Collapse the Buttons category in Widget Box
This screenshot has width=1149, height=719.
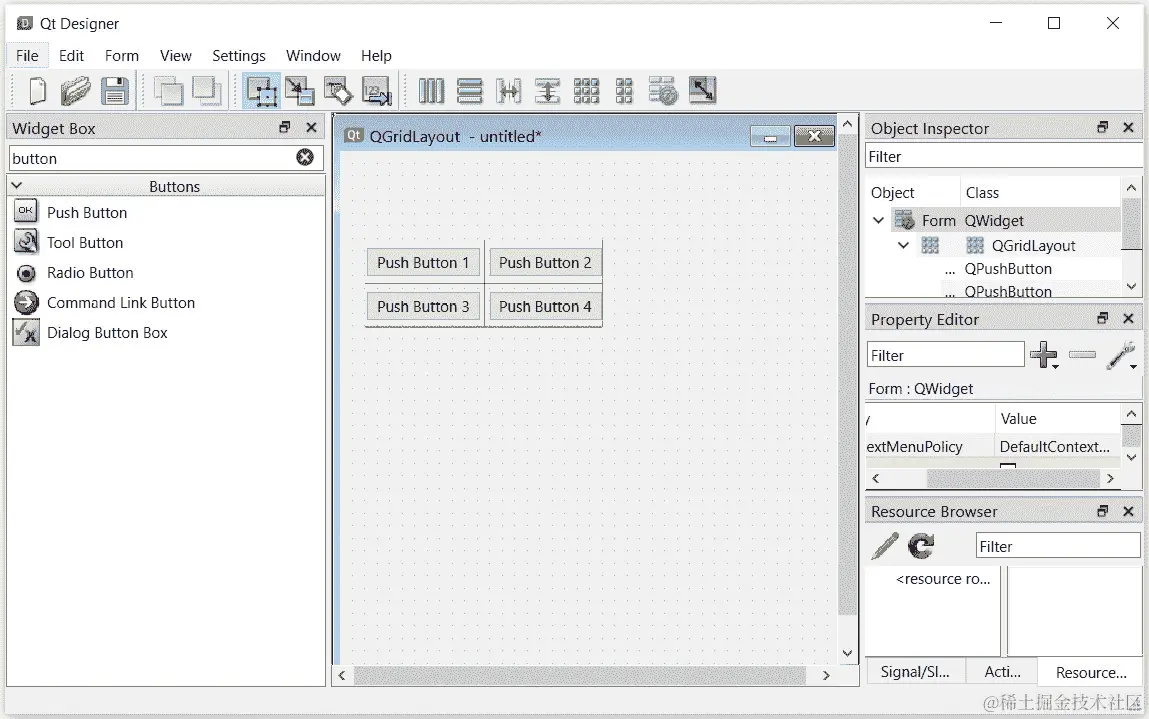(x=18, y=186)
